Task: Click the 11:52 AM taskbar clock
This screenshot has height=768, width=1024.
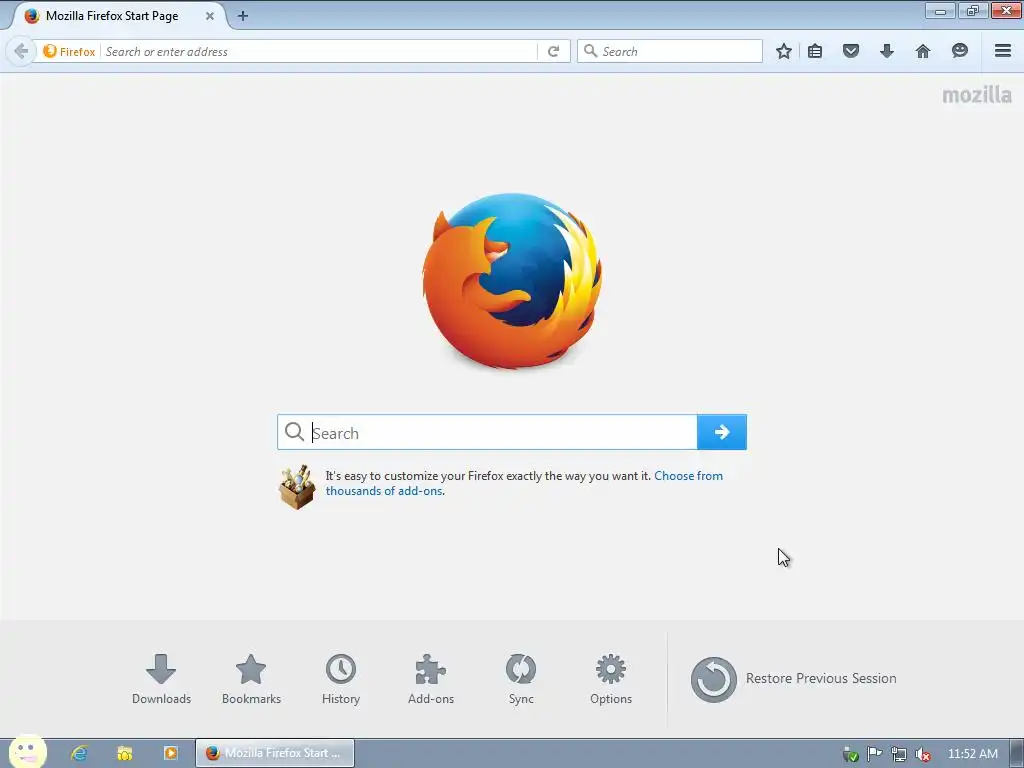Action: (972, 754)
